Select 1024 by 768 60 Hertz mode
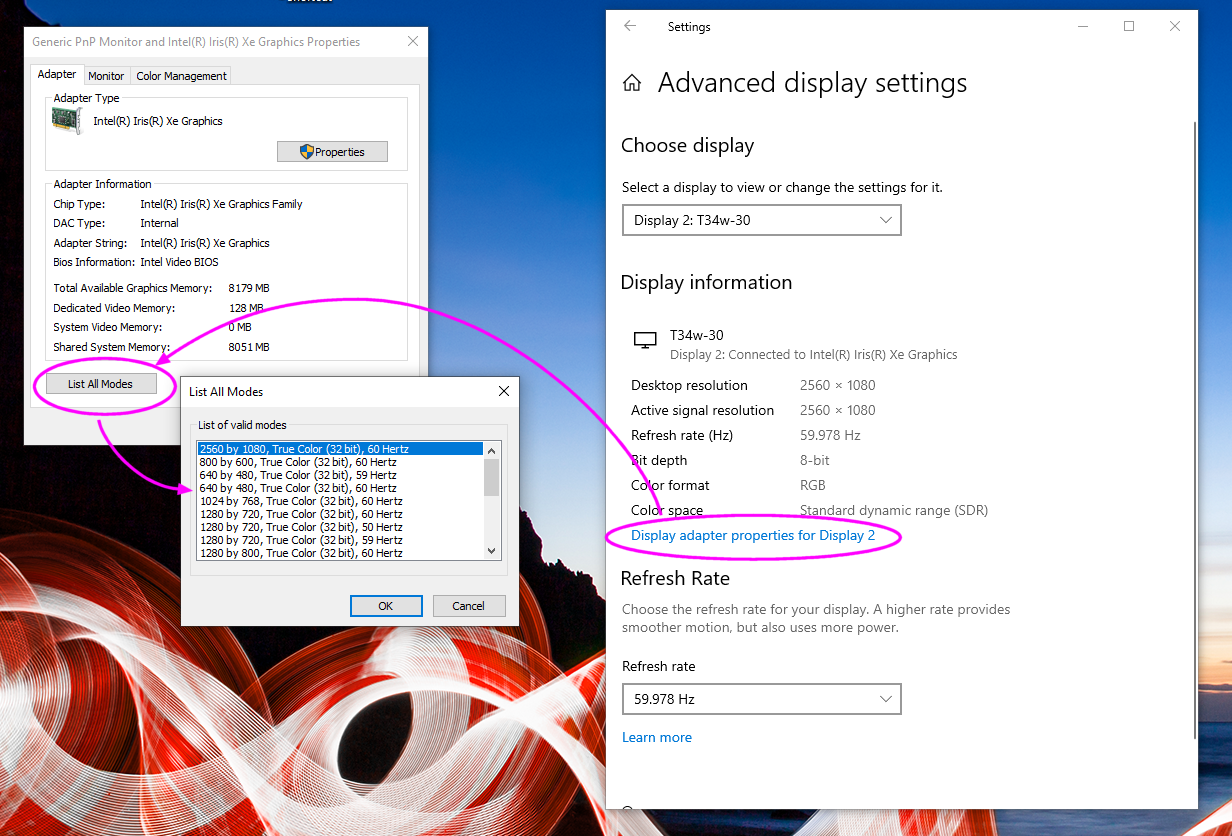 coord(301,501)
